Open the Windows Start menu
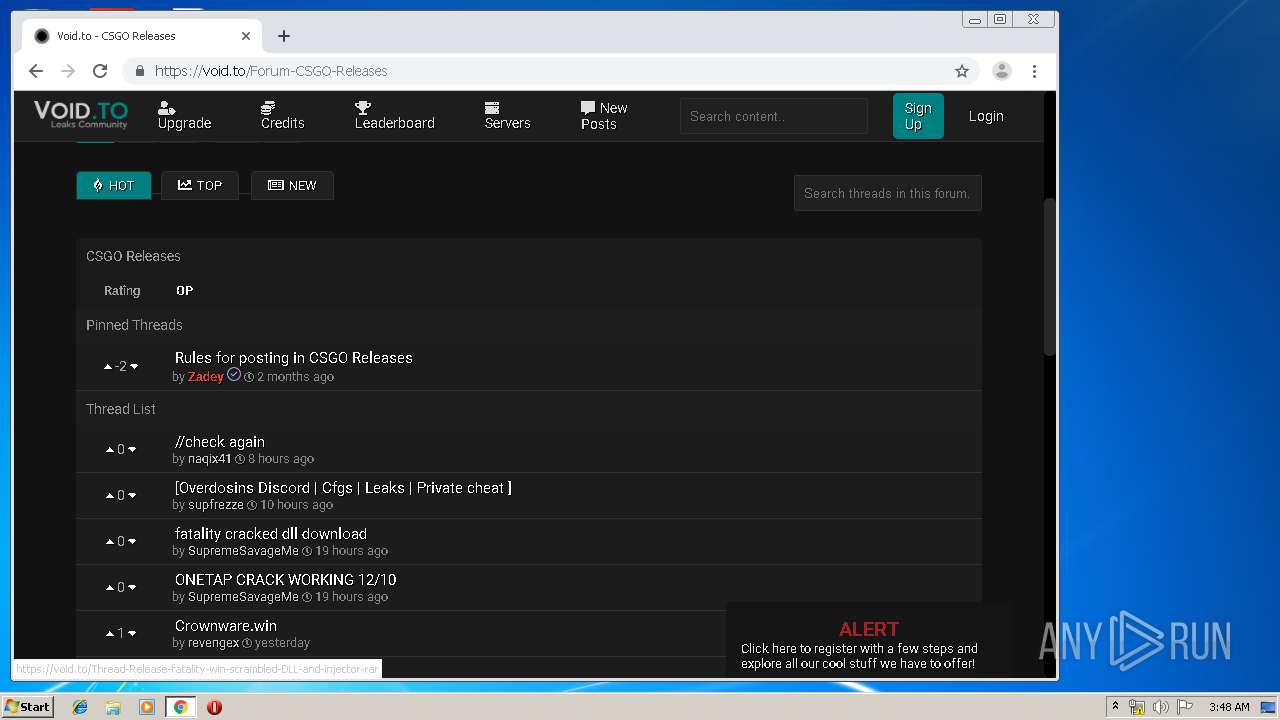Screen dimensions: 1280x720 [27, 706]
